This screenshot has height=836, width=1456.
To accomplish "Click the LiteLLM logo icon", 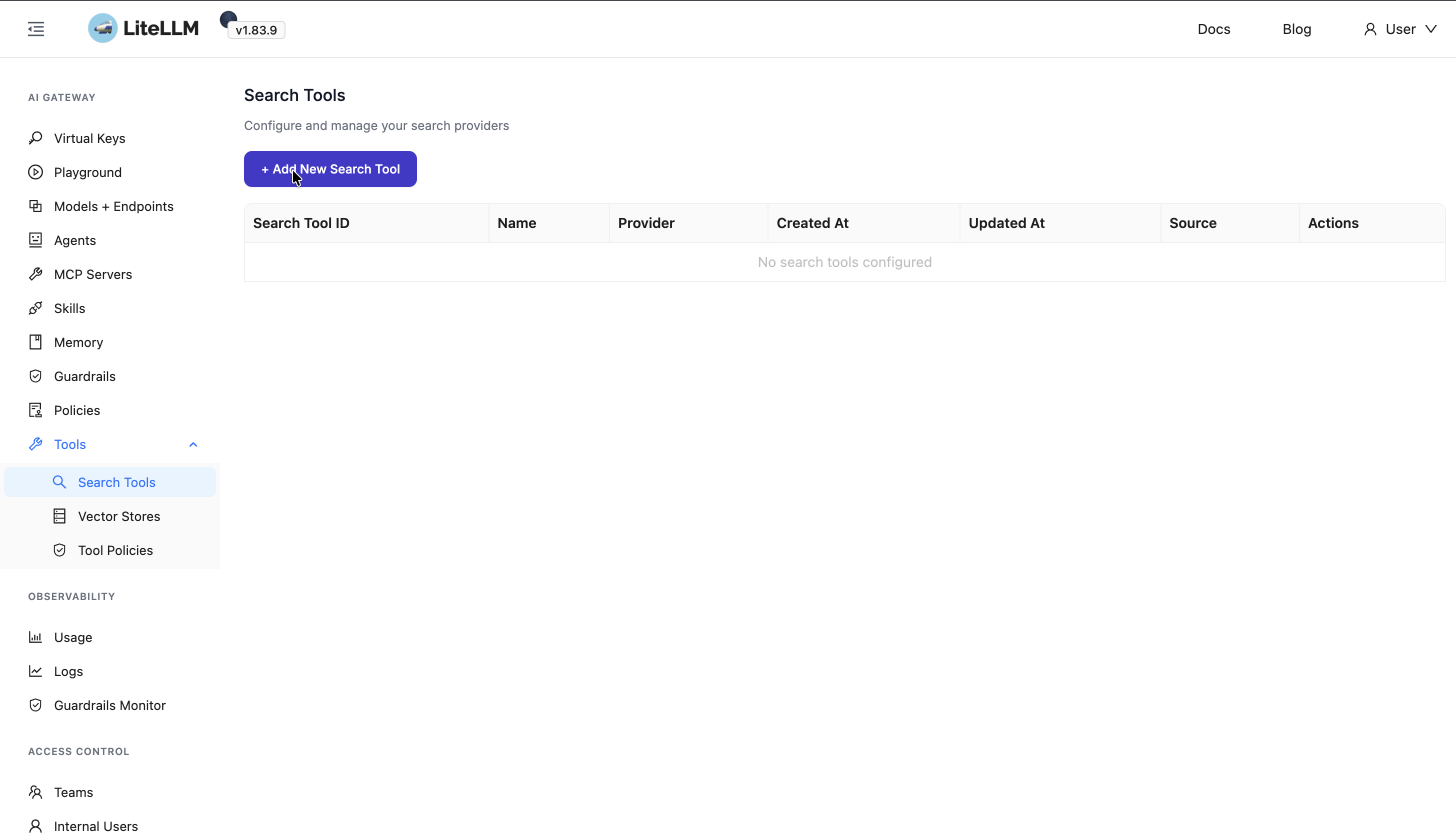I will 103,28.
